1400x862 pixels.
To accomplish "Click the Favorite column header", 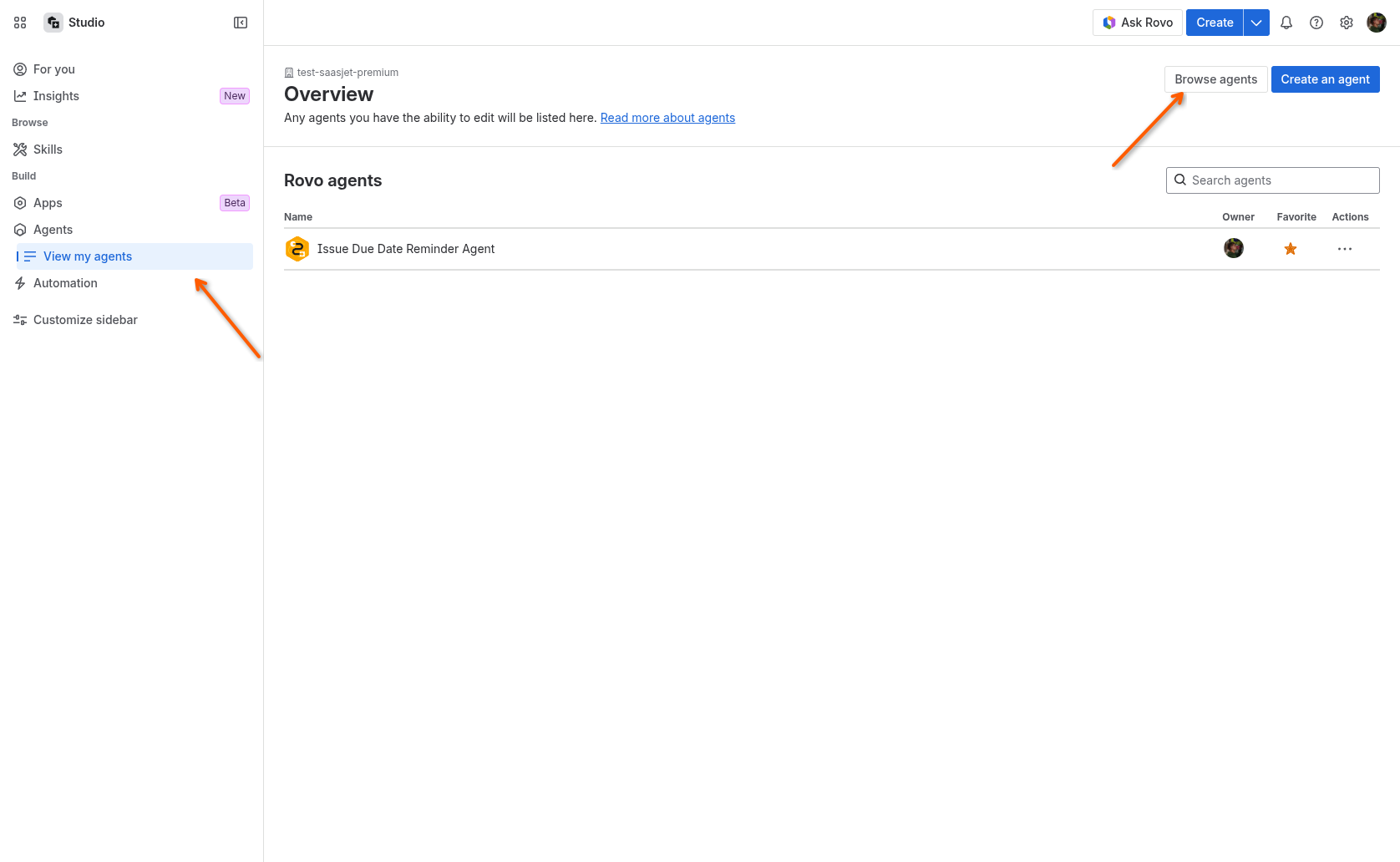I will point(1296,217).
